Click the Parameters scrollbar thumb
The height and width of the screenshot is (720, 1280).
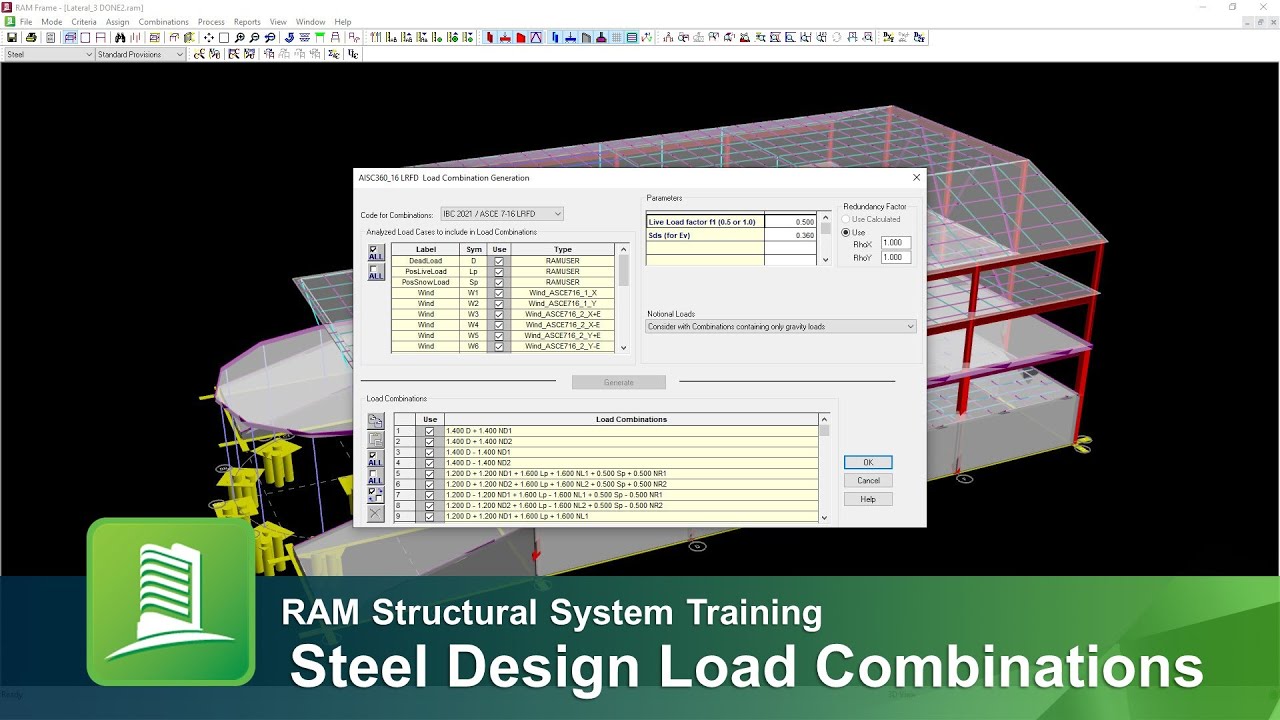(x=825, y=228)
